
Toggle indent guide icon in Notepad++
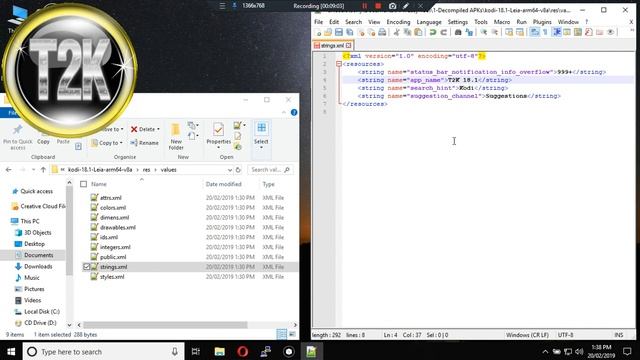[556, 33]
